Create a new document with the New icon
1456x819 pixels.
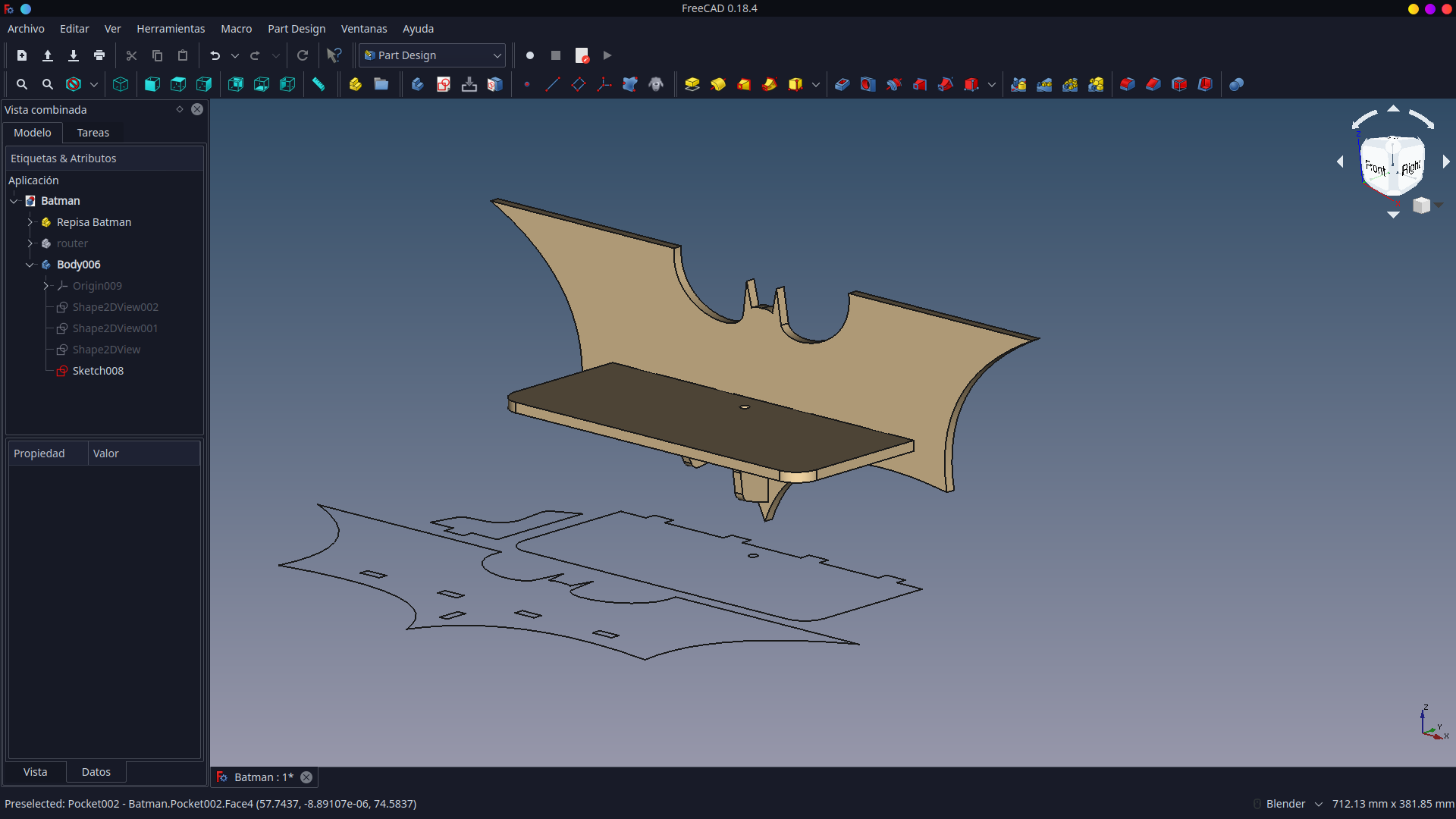22,55
